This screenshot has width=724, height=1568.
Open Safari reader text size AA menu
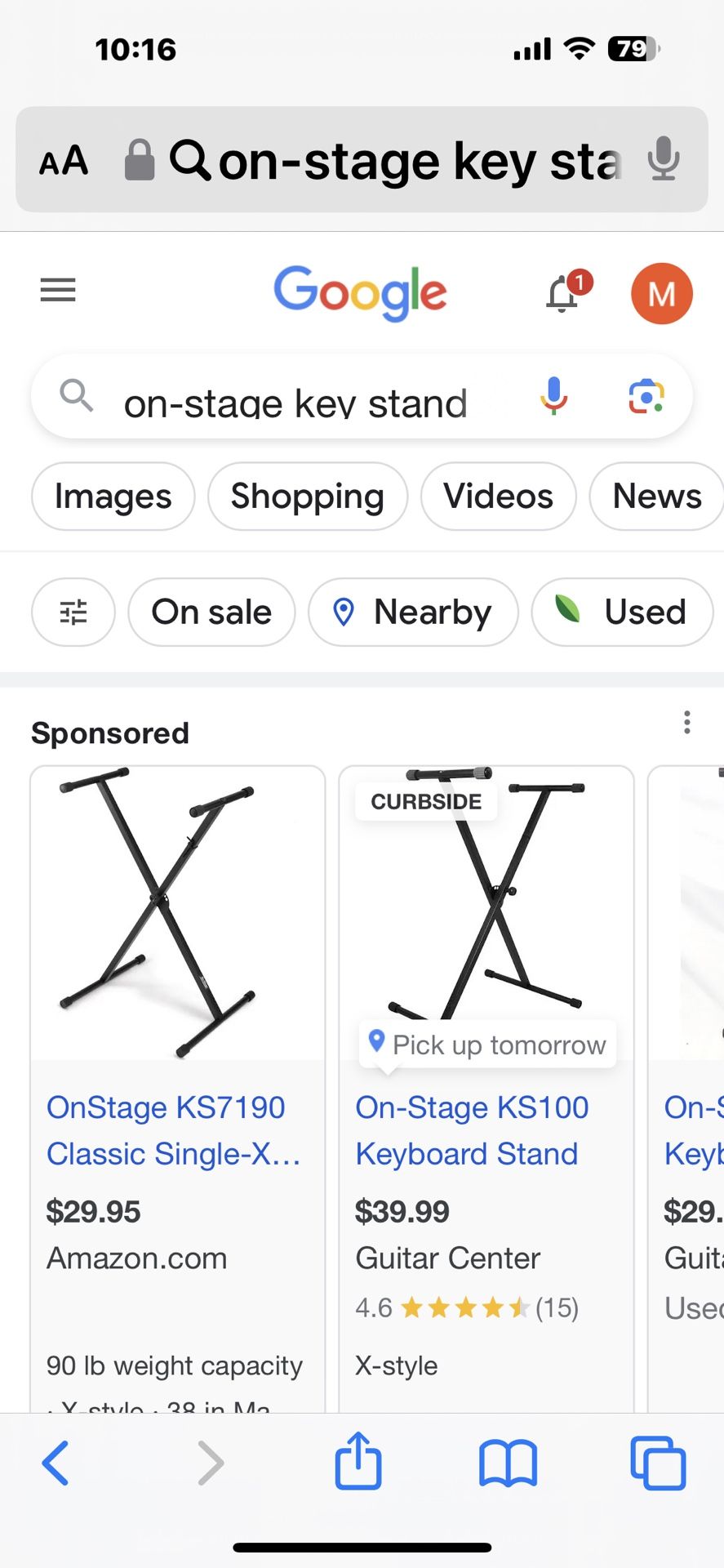point(64,160)
